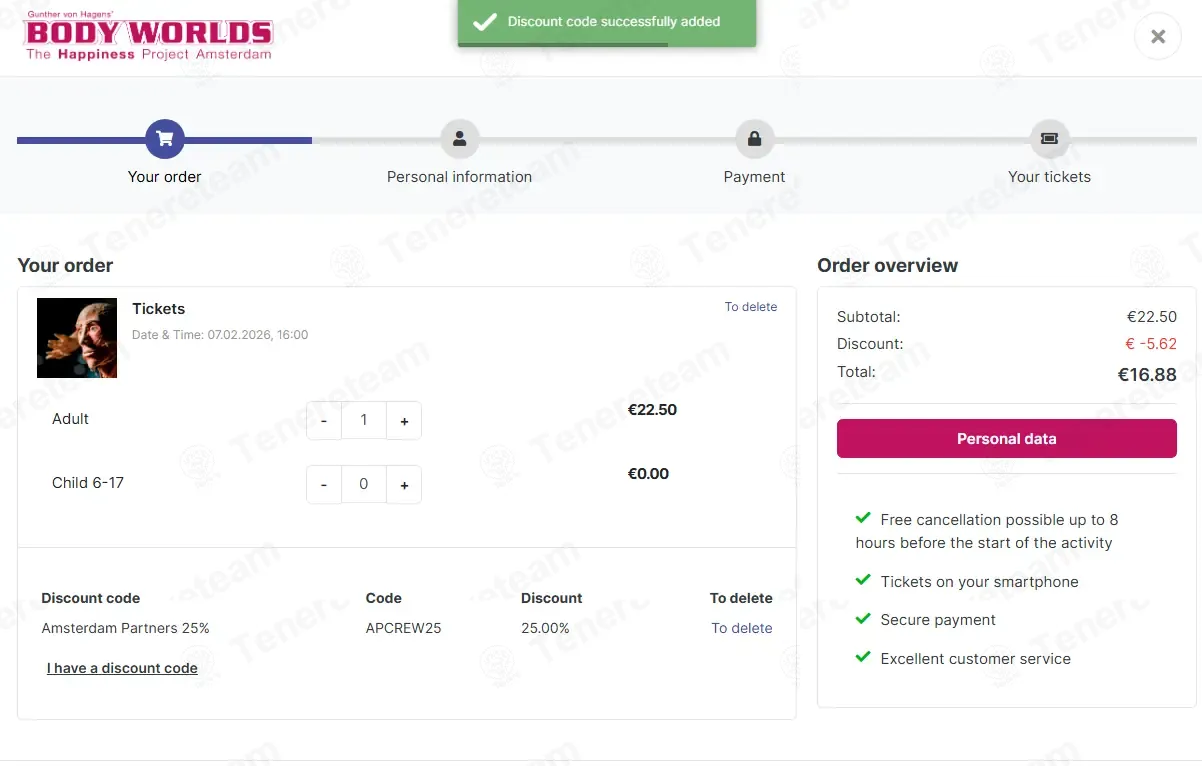Click the Adult ticket label
The image size is (1202, 766).
[70, 419]
